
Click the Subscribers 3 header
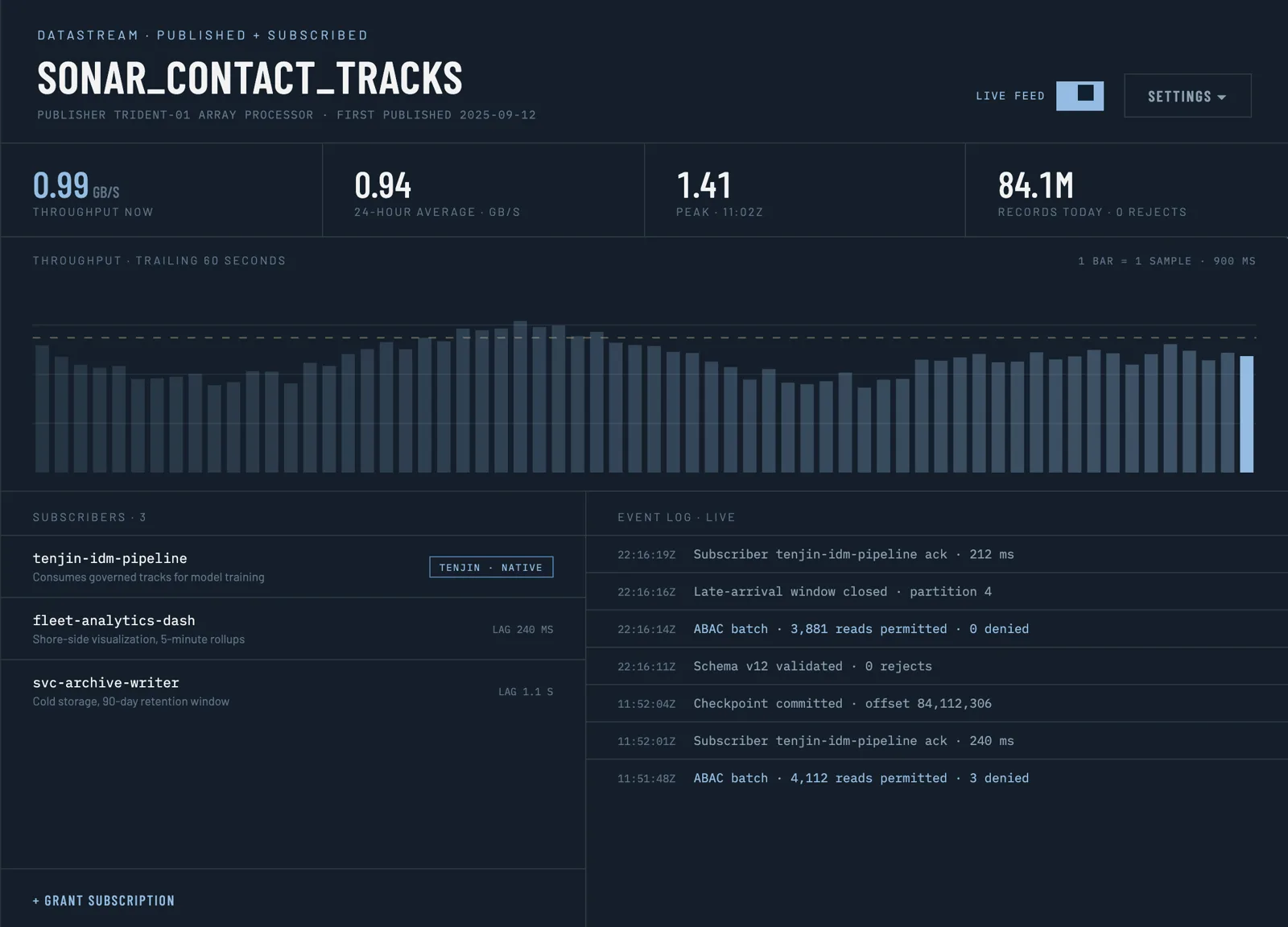point(89,517)
